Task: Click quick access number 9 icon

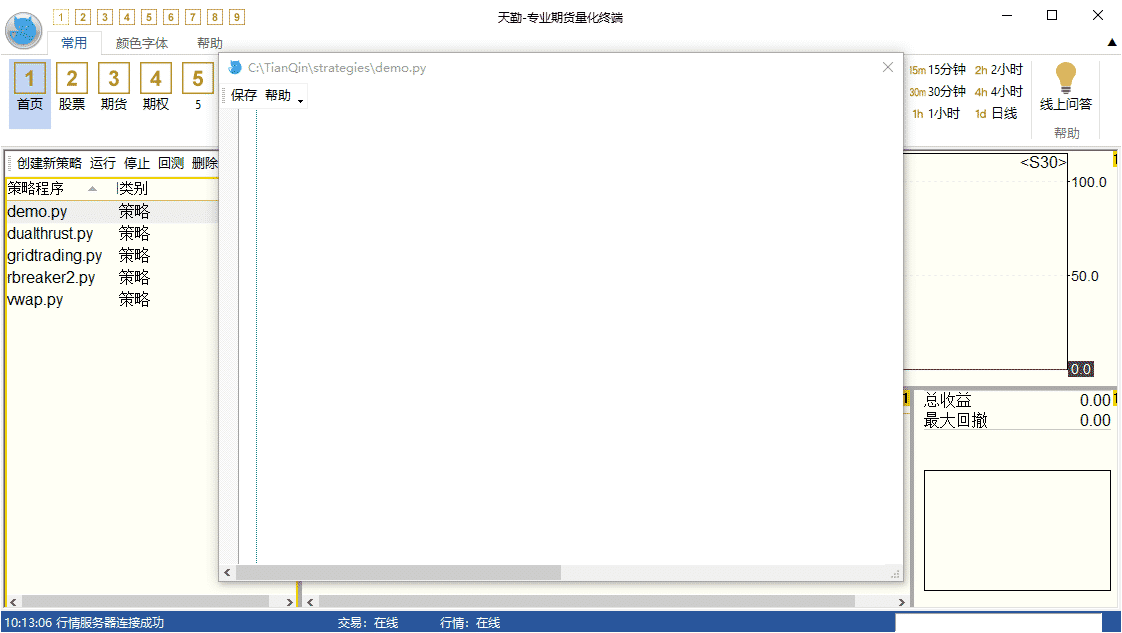Action: coord(236,17)
